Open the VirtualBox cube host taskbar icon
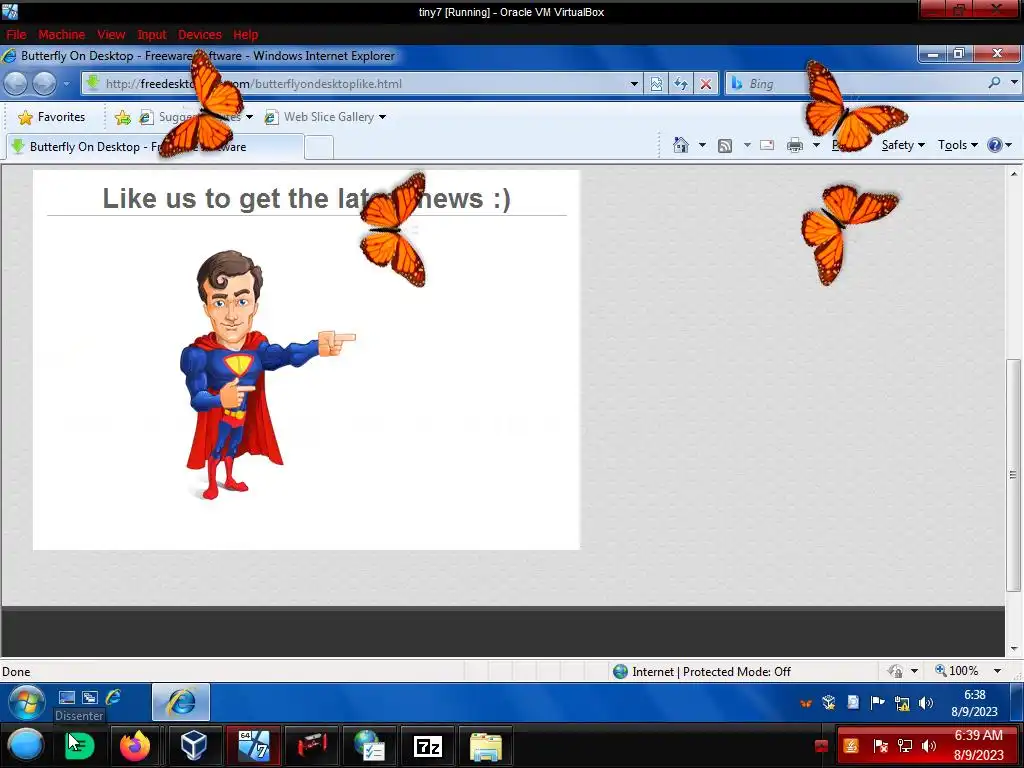 coord(194,745)
